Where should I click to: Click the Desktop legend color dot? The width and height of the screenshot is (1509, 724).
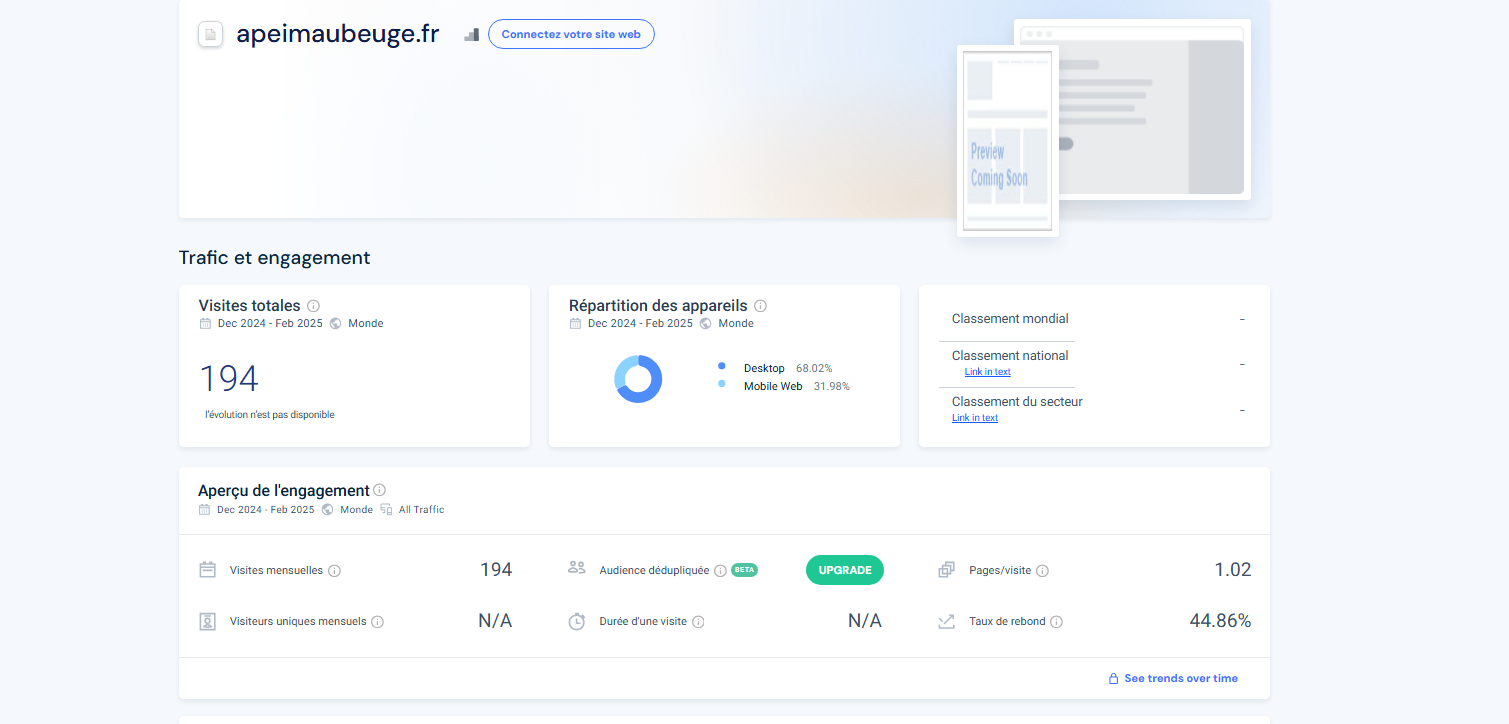coord(722,366)
